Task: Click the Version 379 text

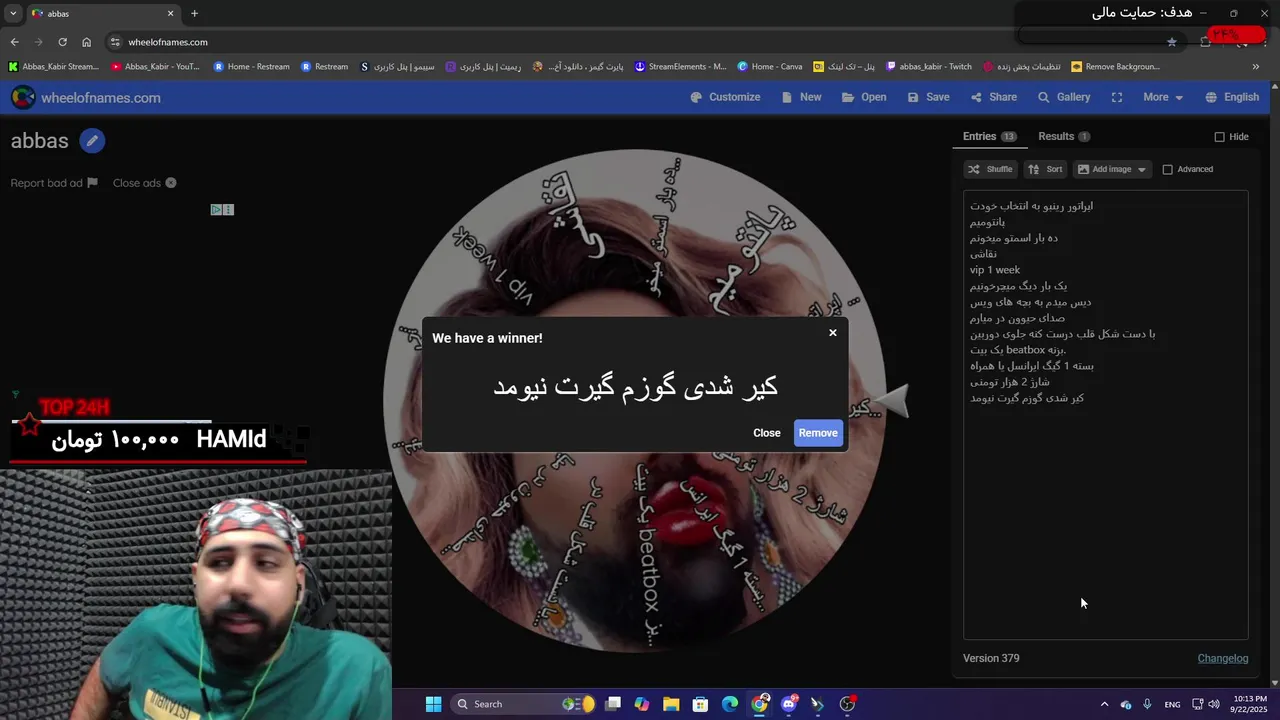Action: coord(991,658)
